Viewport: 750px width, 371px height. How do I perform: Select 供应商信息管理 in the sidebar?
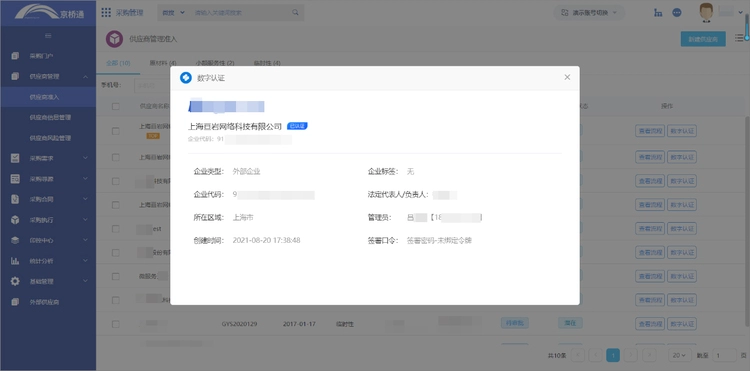click(50, 118)
